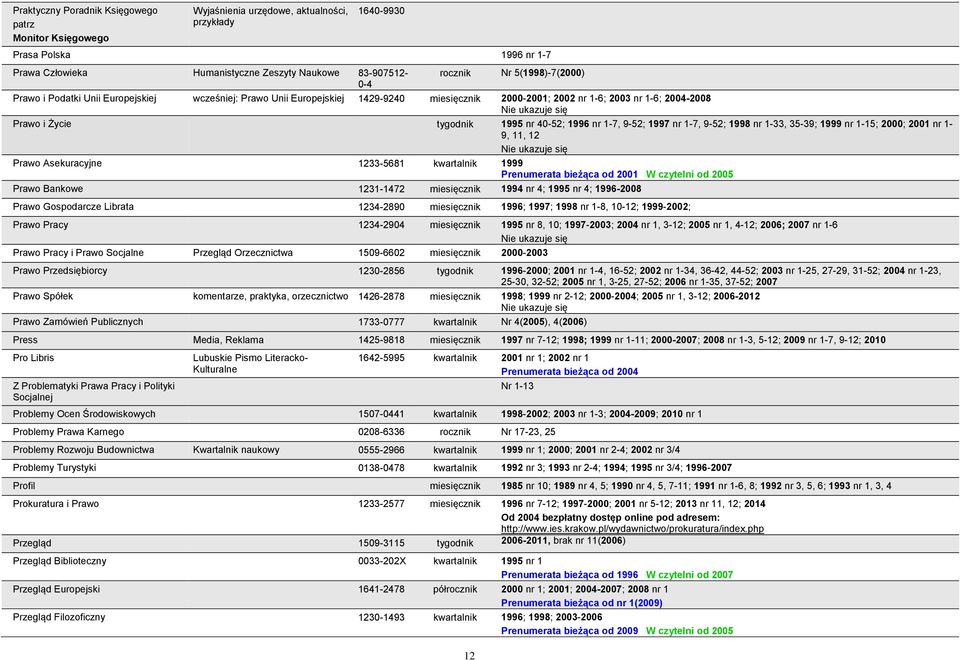Click 'Humanistyczne Zeszyty Naukowe' subtitle
Screen dimensions: 960x660
[x=266, y=73]
